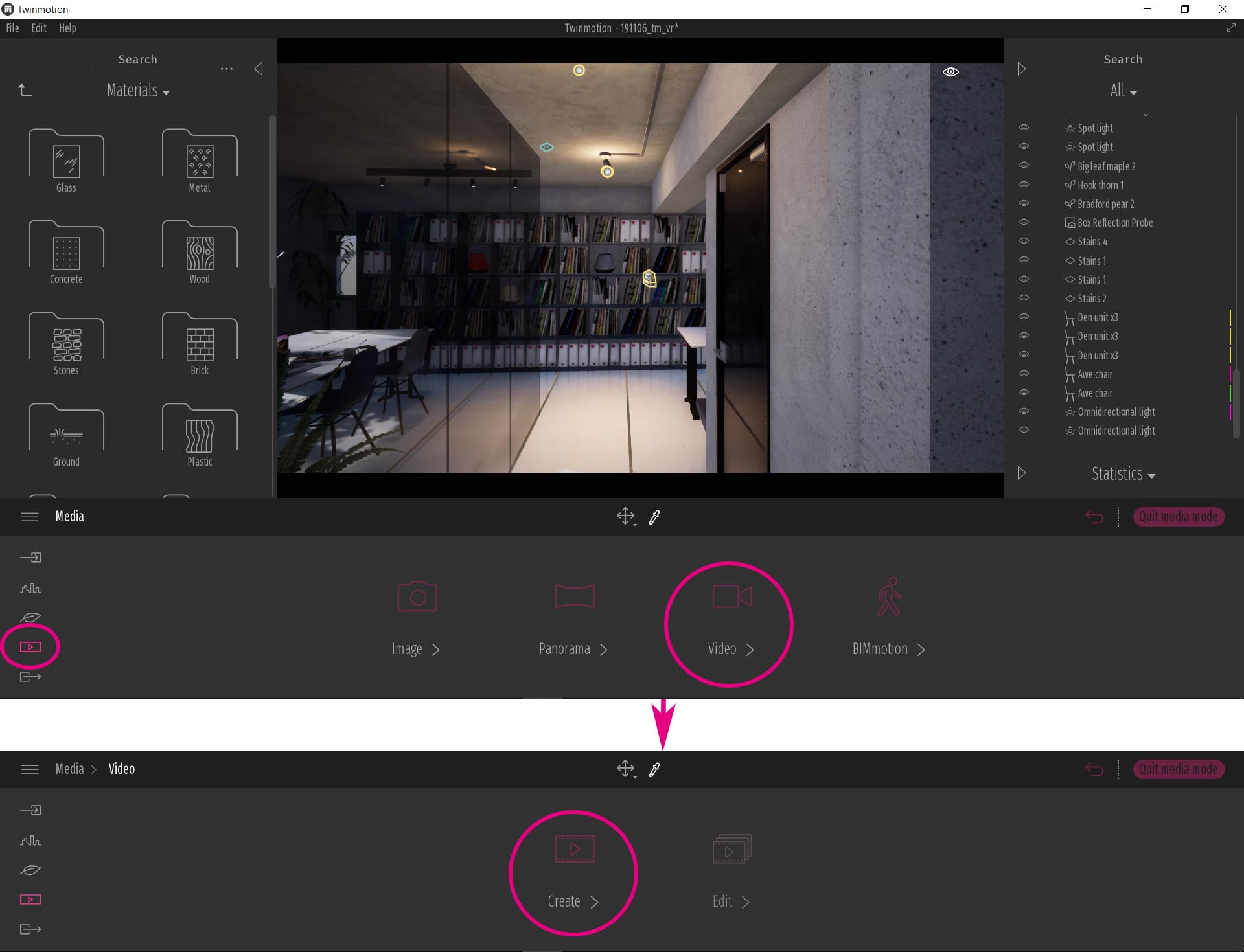
Task: Select the Box Reflection Probe gizmo in viewport
Action: (649, 278)
